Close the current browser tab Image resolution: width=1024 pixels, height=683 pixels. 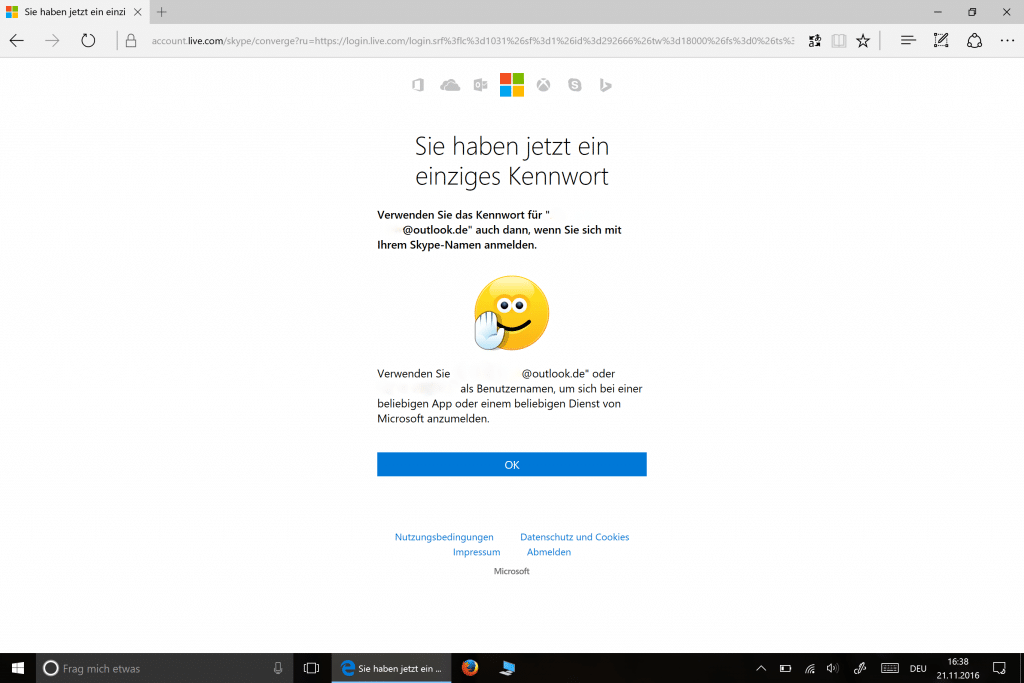click(138, 12)
